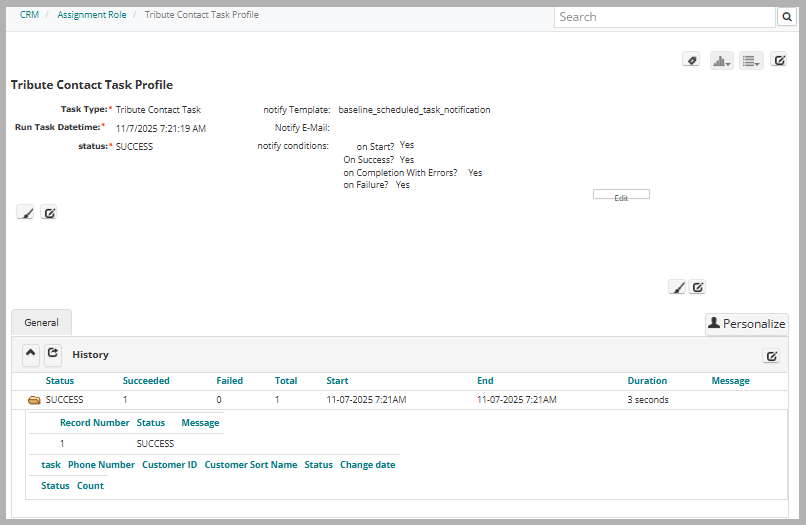Click the tag icon in top toolbar
Screen dimensions: 806x525
[x=691, y=60]
